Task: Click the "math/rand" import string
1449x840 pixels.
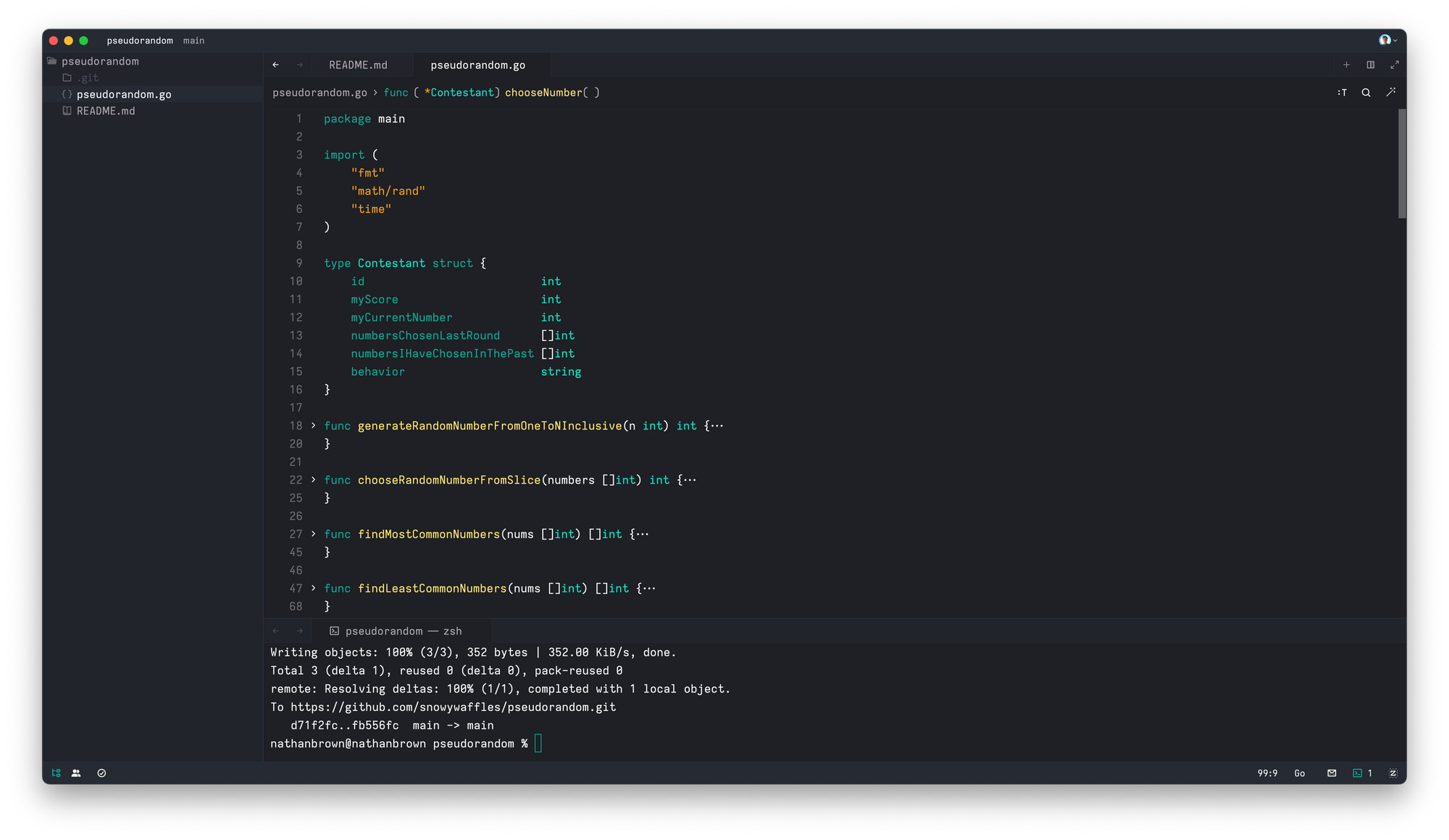Action: [x=388, y=191]
